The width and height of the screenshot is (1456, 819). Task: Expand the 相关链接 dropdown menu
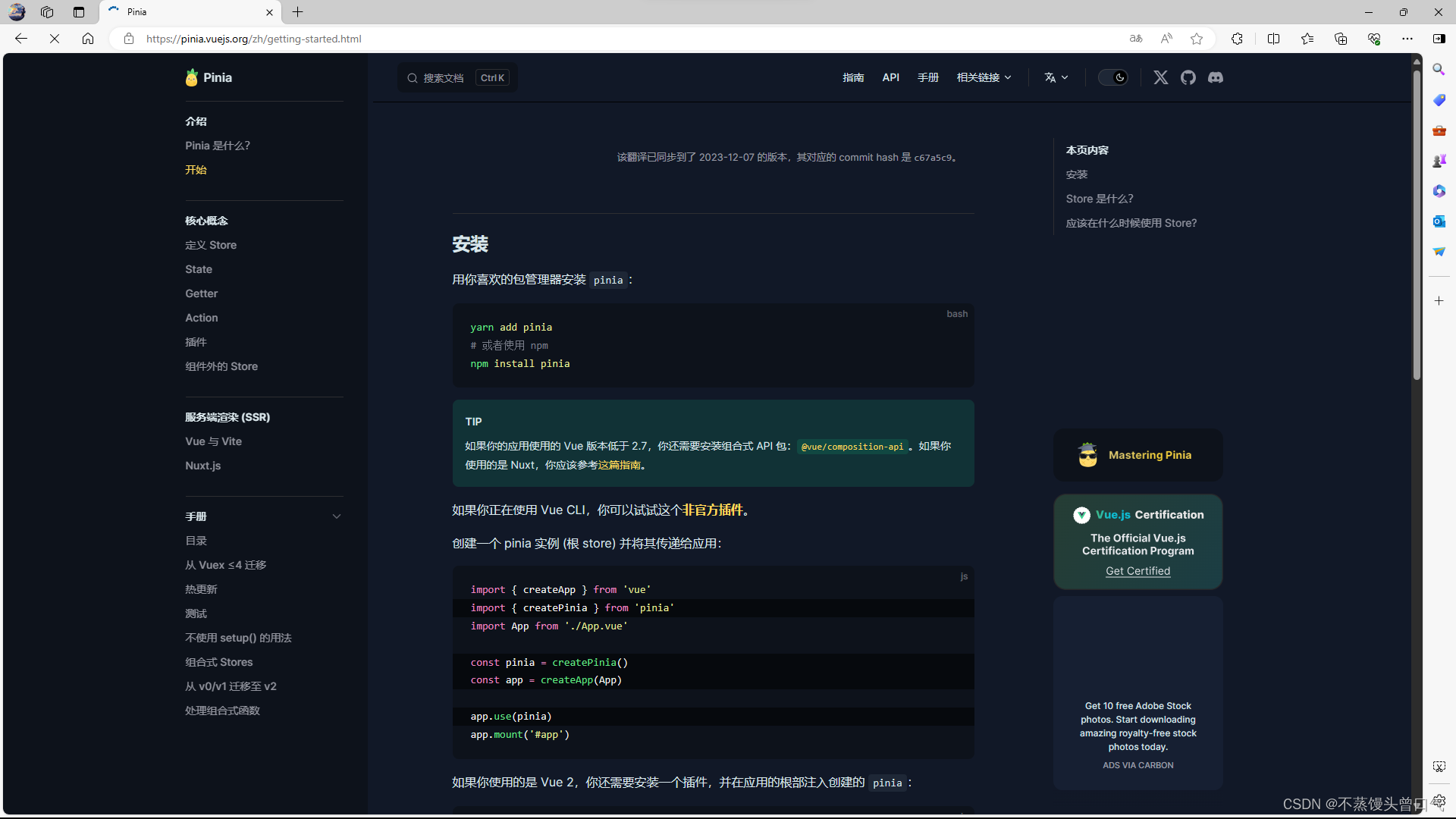[984, 77]
